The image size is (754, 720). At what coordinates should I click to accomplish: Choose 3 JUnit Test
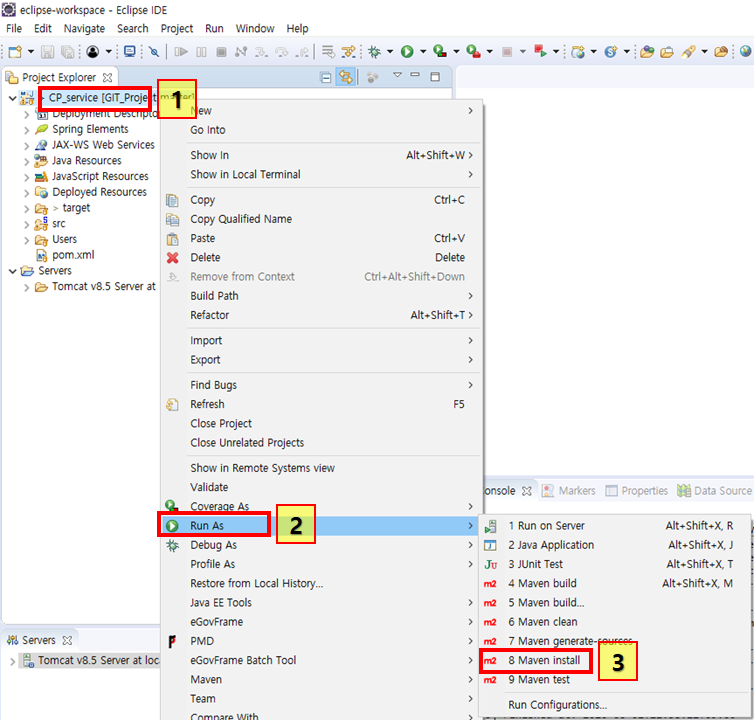point(615,564)
